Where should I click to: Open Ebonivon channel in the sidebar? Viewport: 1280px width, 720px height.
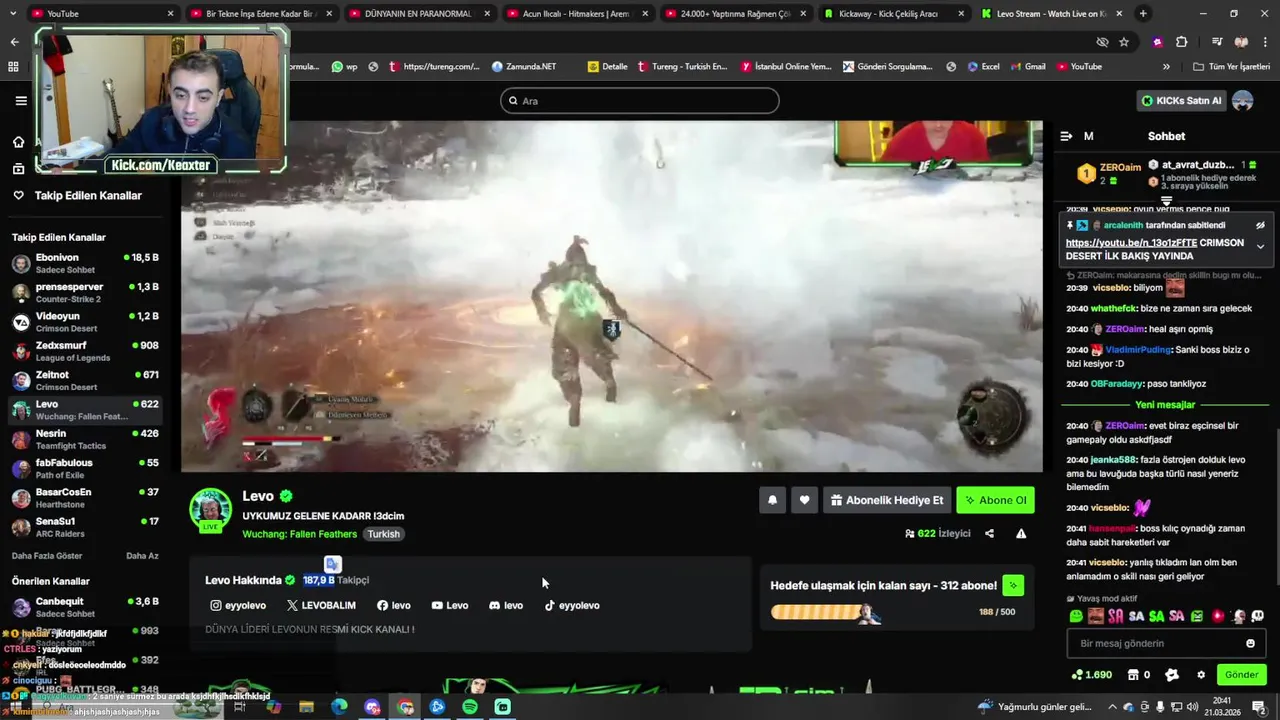85,264
